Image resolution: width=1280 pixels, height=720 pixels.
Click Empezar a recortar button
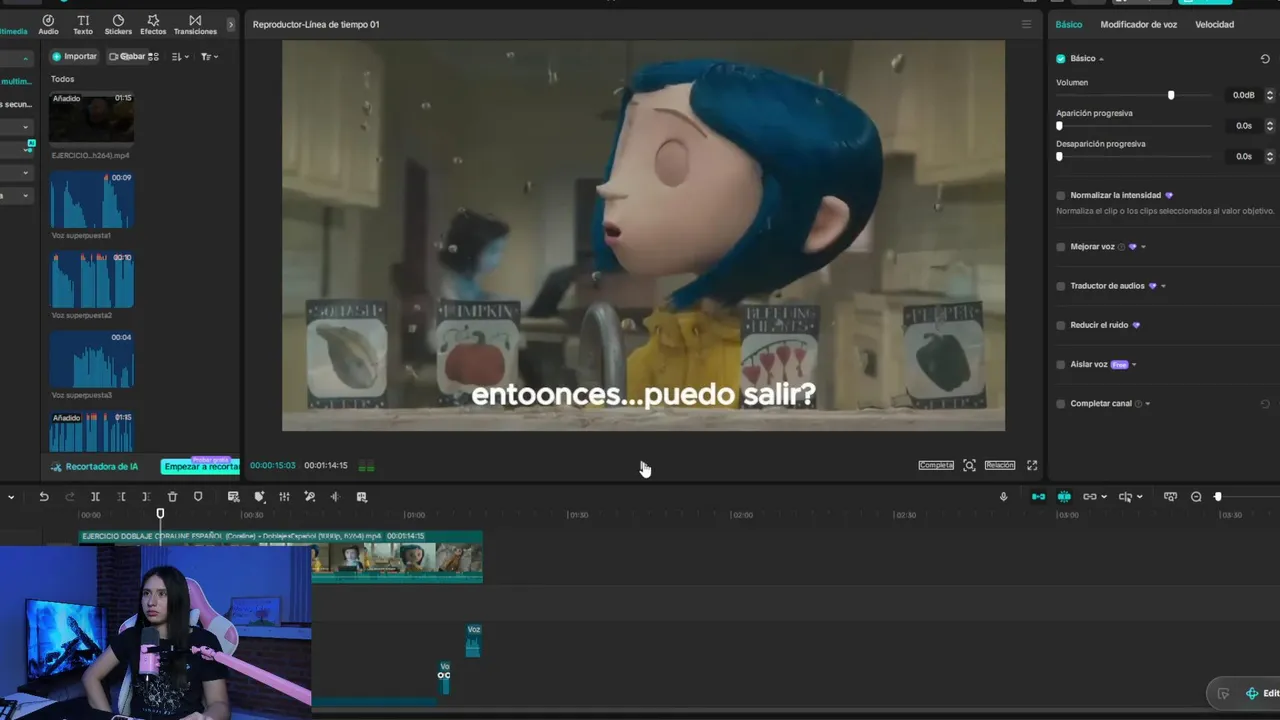[x=201, y=467]
